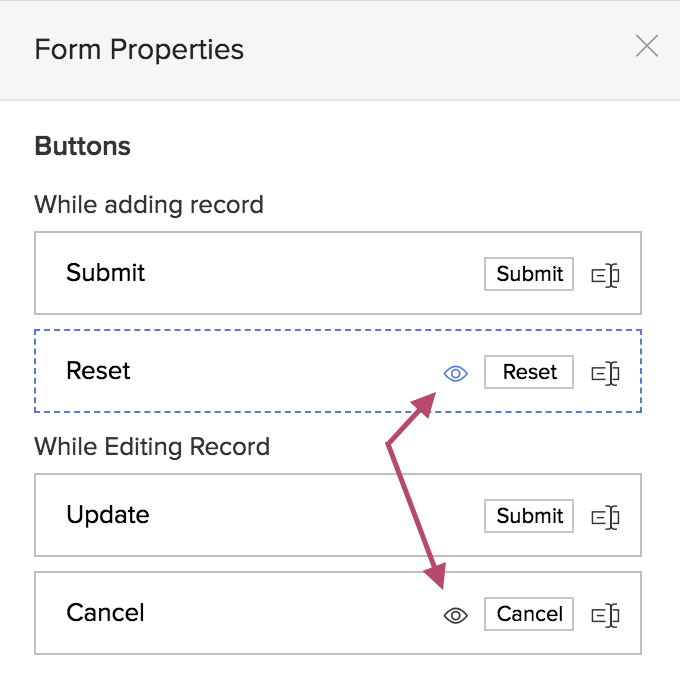Click the While adding record label

[x=149, y=205]
